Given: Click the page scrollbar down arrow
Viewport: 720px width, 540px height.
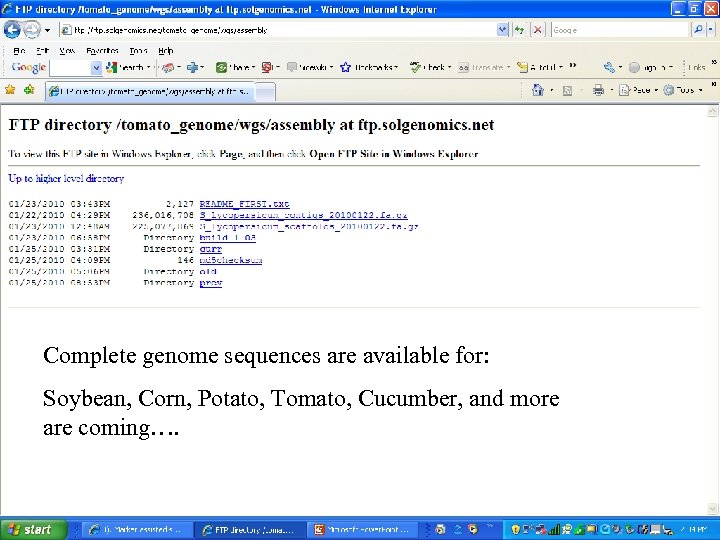Looking at the screenshot, I should [712, 508].
